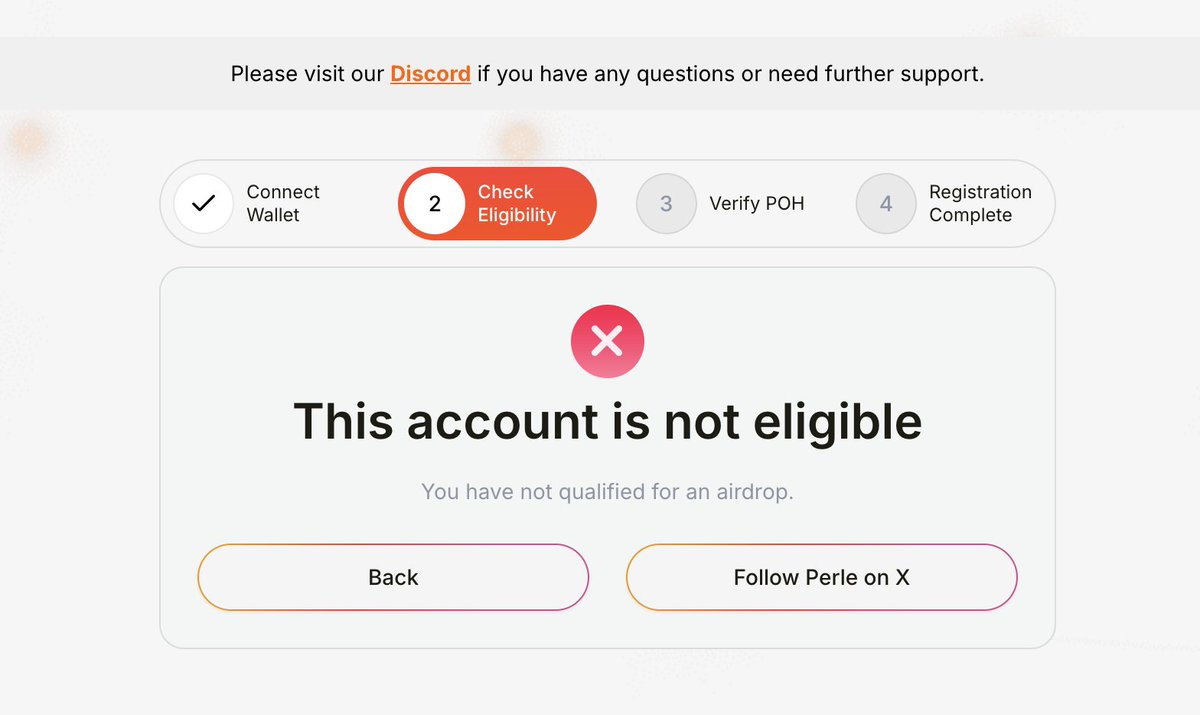
Task: Click the word "airdrop" in the subtext
Action: tap(751, 492)
